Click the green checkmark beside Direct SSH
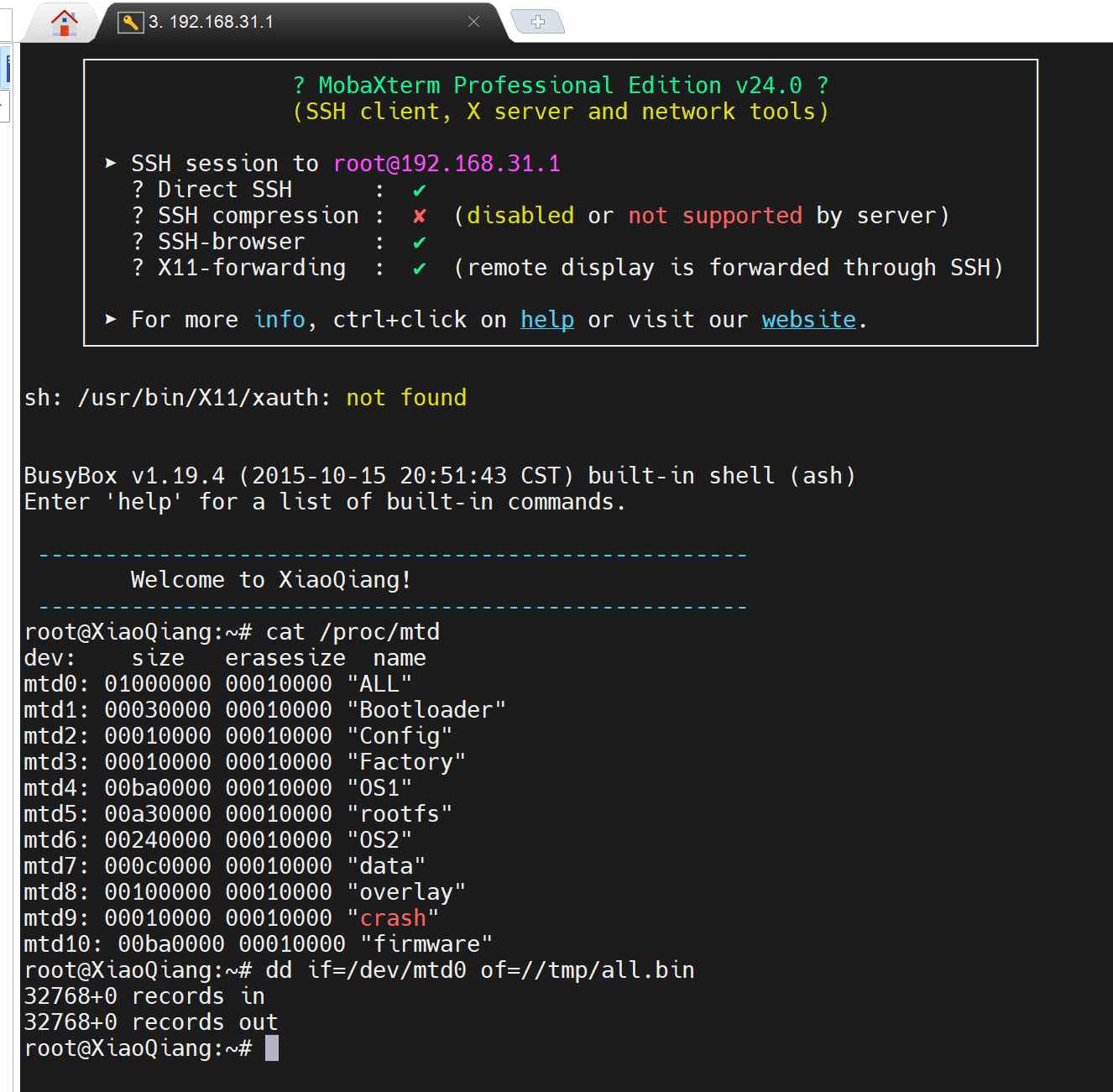The image size is (1113, 1092). point(420,191)
